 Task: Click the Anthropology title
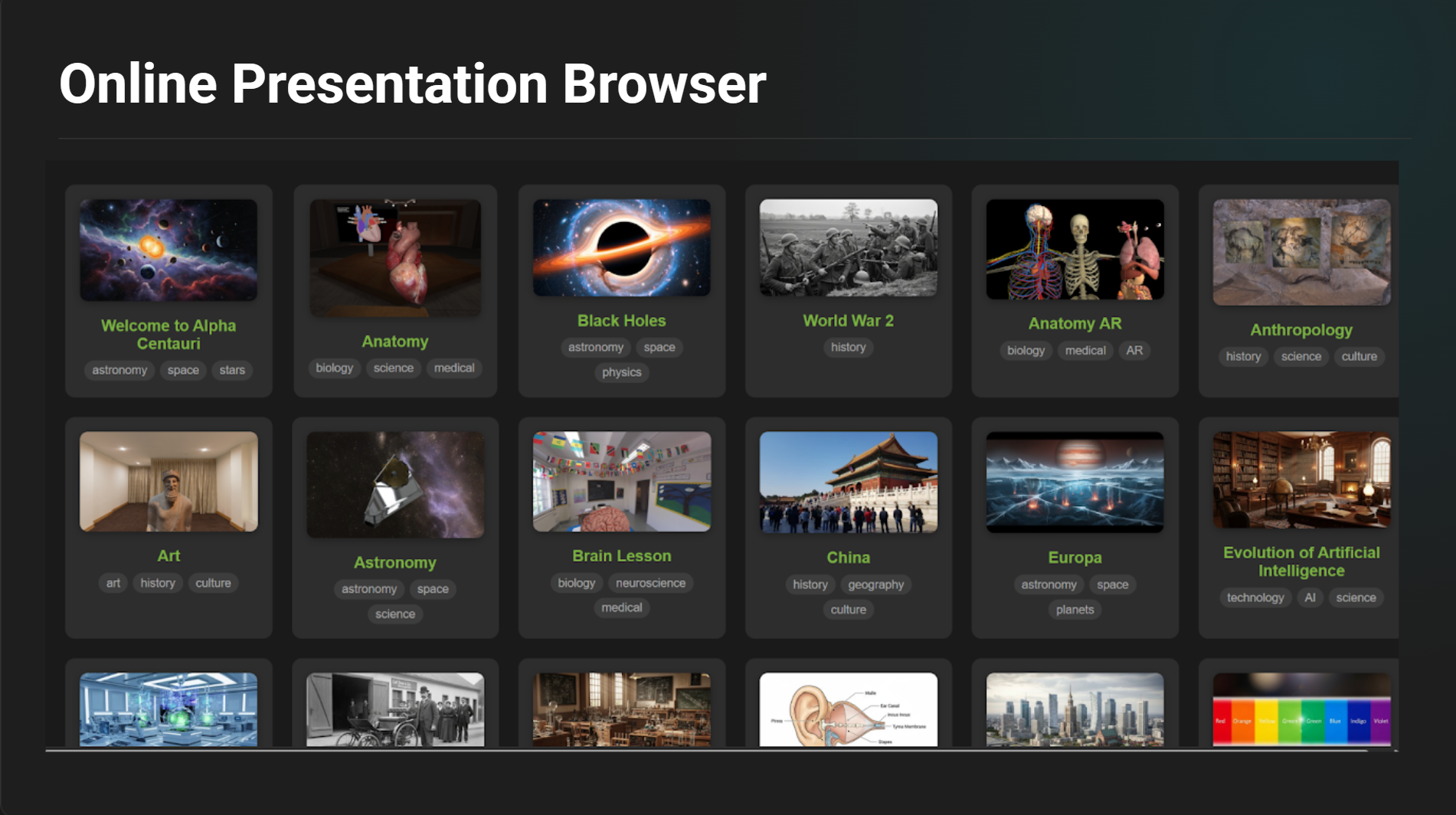click(1302, 330)
